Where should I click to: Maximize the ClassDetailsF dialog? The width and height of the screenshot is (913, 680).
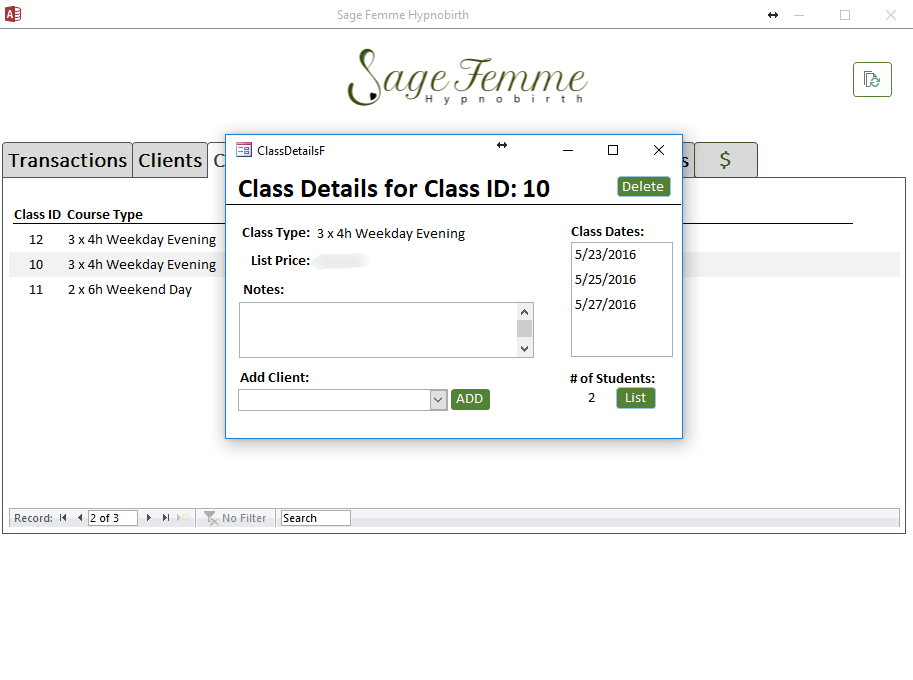613,150
